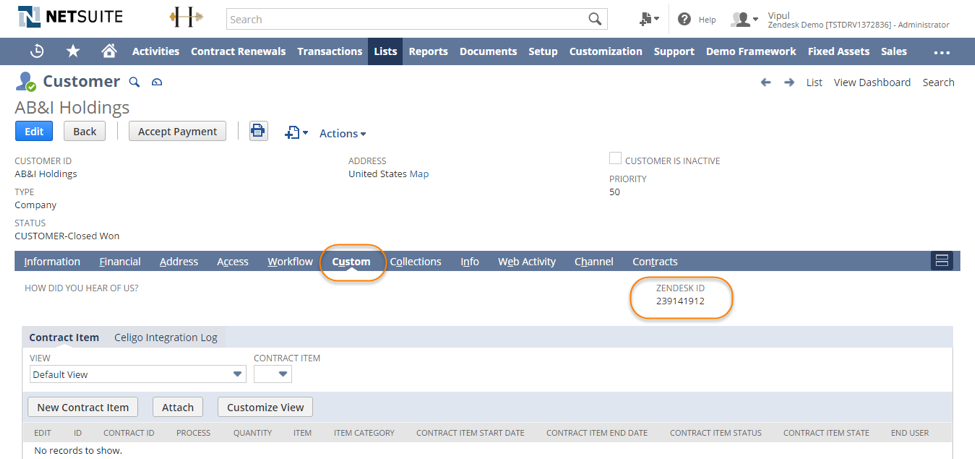Switch to the Information subtab
The width and height of the screenshot is (975, 459).
tap(52, 261)
